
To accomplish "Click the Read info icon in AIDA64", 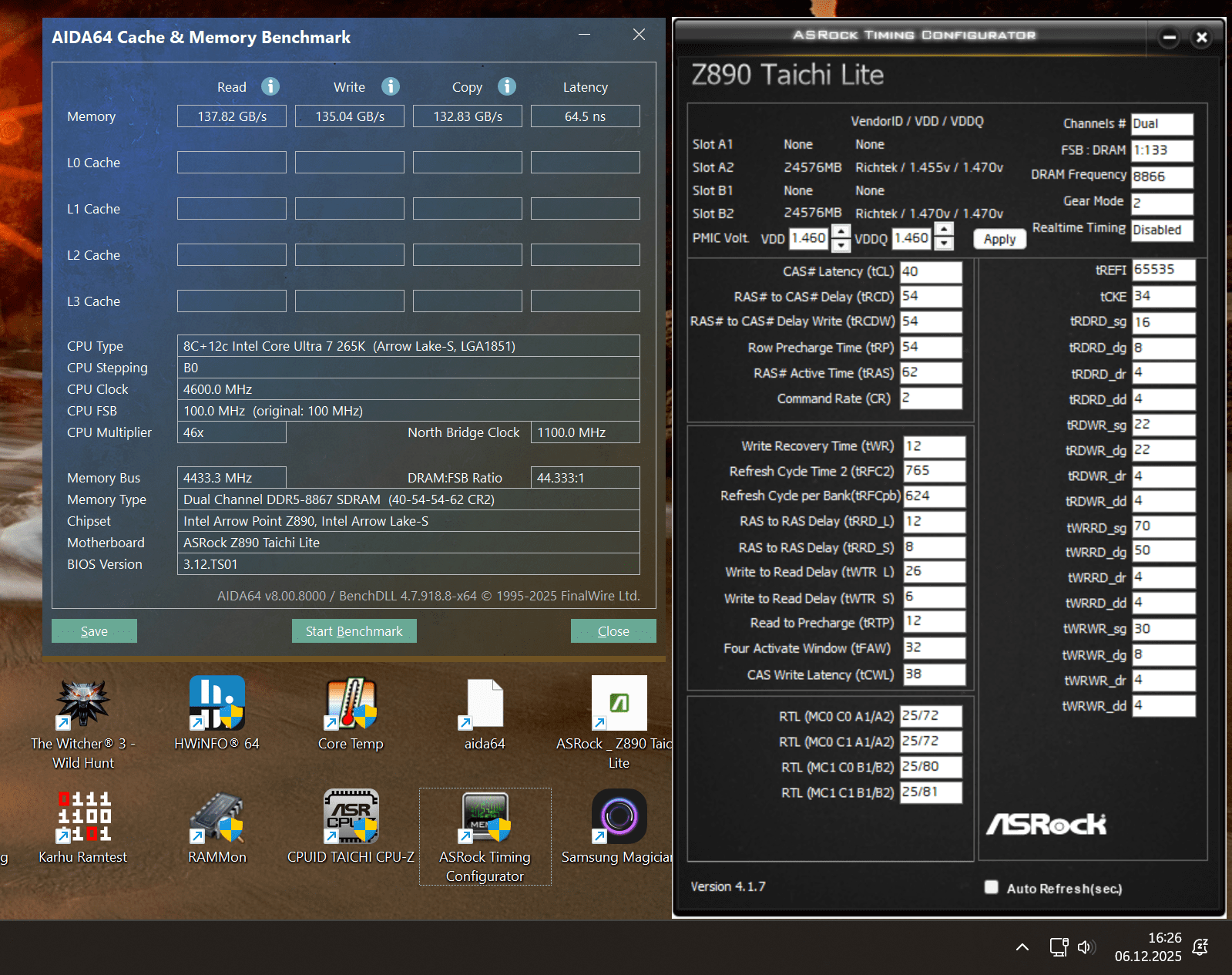I will click(270, 86).
